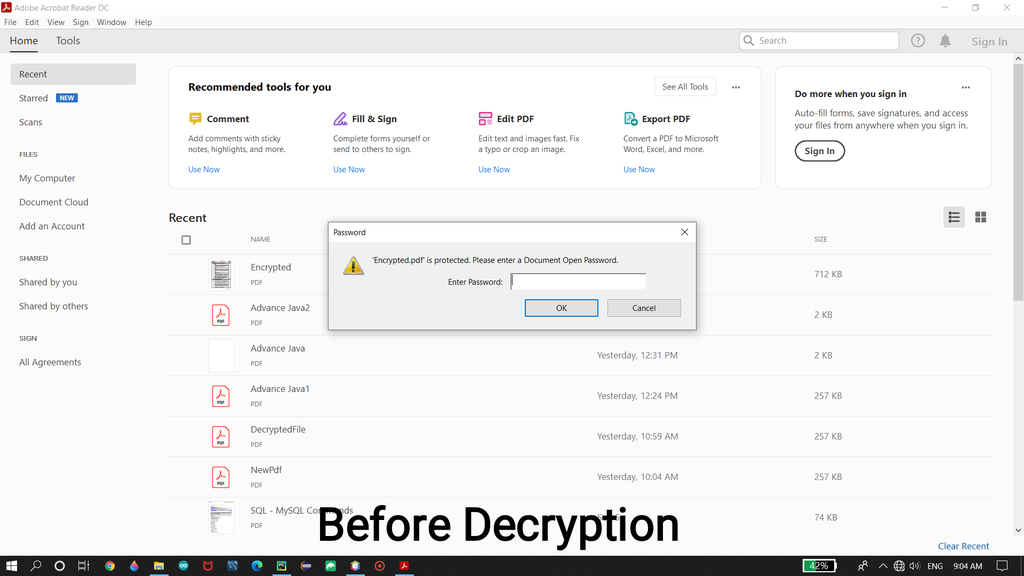
Task: Open recommended tools more options ellipsis
Action: (736, 87)
